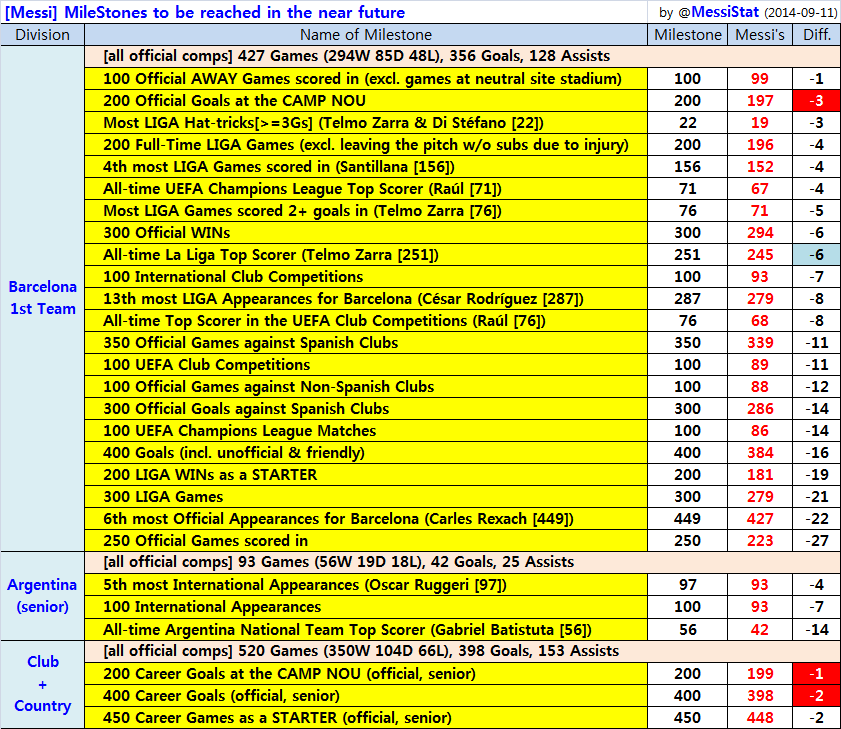Select 'All-time Argentina National Team Top Scorer'
Image resolution: width=841 pixels, height=729 pixels.
366,629
